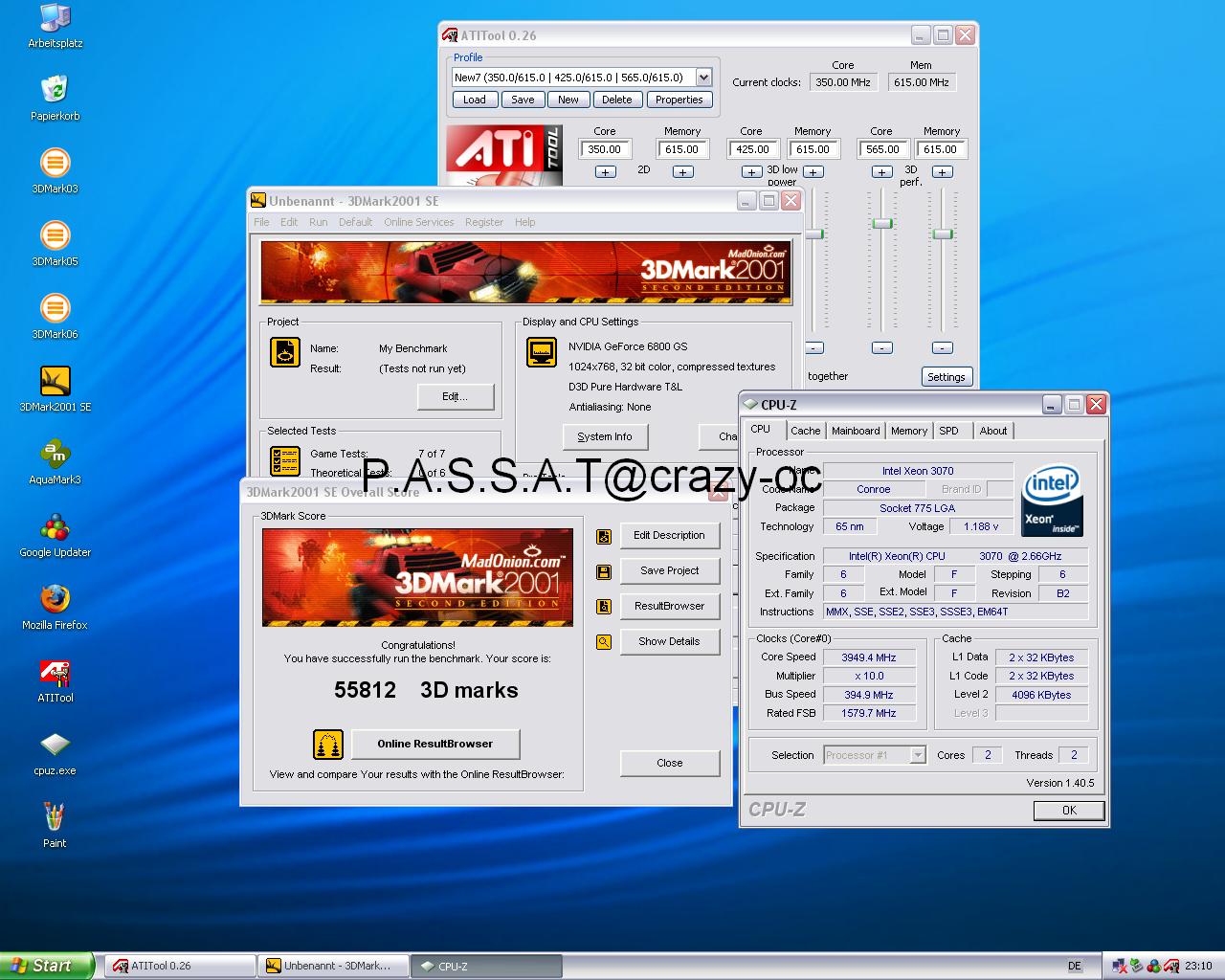Screen dimensions: 1225x980
Task: Click the Save Project button
Action: [669, 571]
